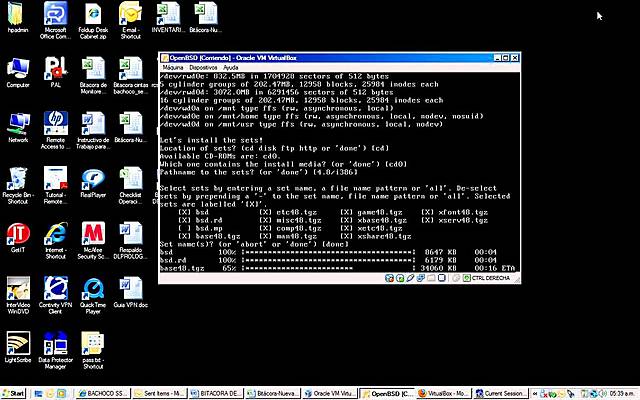Switch to BACHOCO SS... taskbar window
This screenshot has height=400, width=640.
tap(103, 393)
